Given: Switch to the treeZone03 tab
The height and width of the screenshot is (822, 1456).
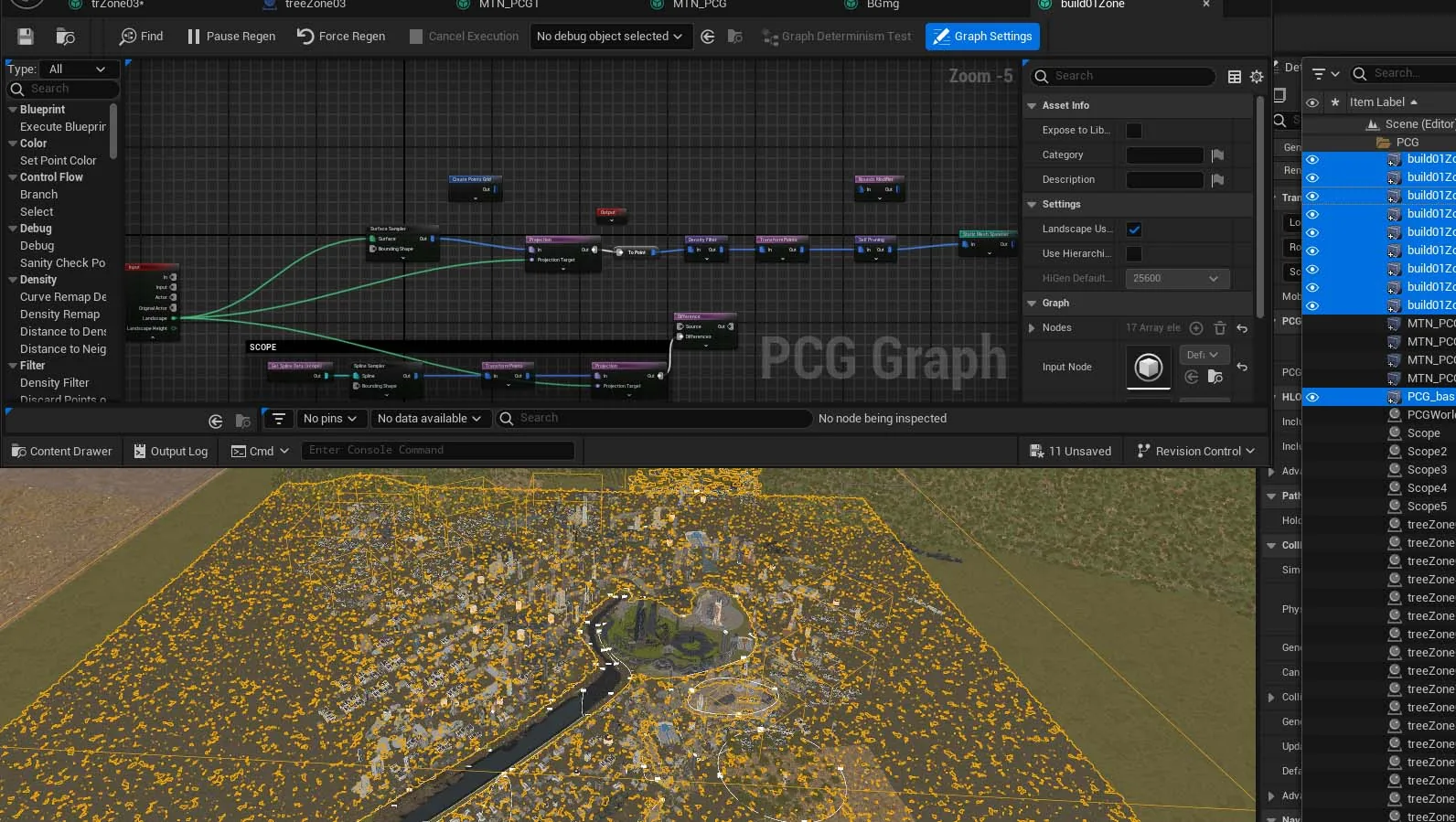Looking at the screenshot, I should (315, 5).
